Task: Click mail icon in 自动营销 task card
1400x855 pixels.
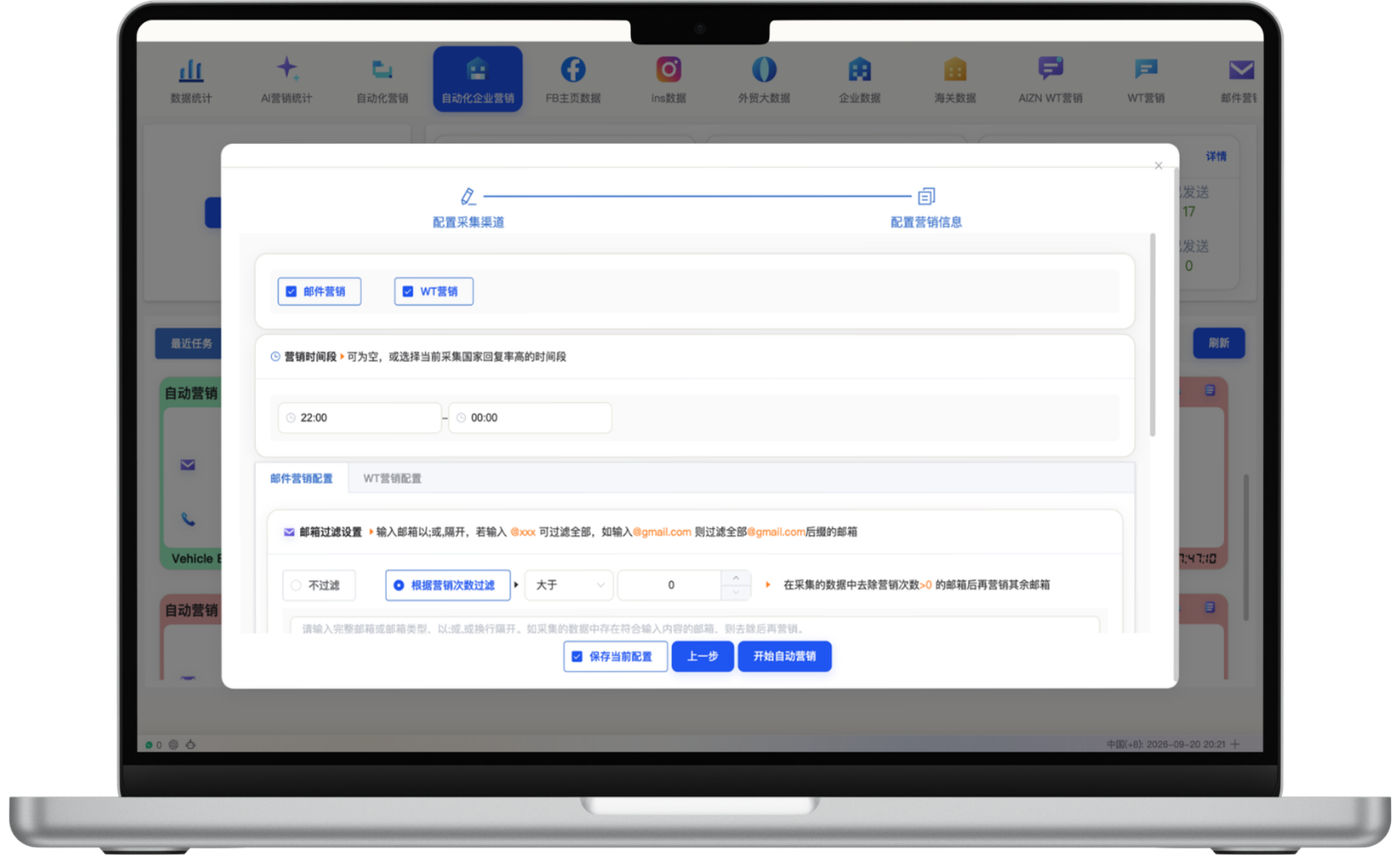Action: coord(188,465)
